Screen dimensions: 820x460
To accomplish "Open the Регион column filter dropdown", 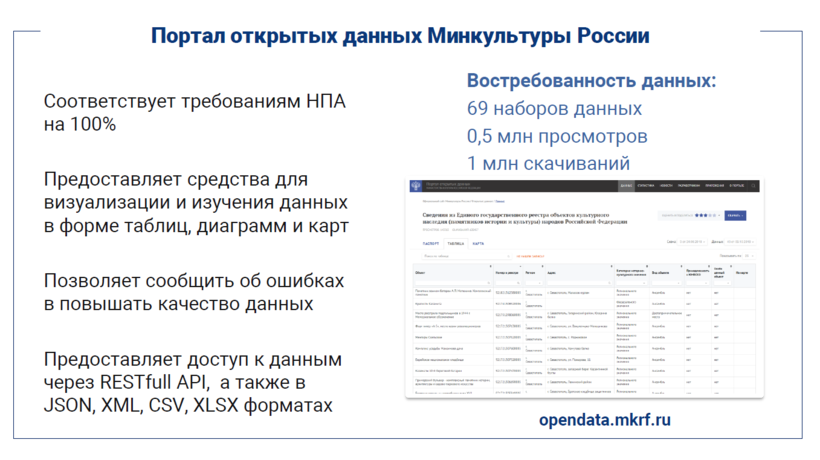I will pyautogui.click(x=533, y=280).
